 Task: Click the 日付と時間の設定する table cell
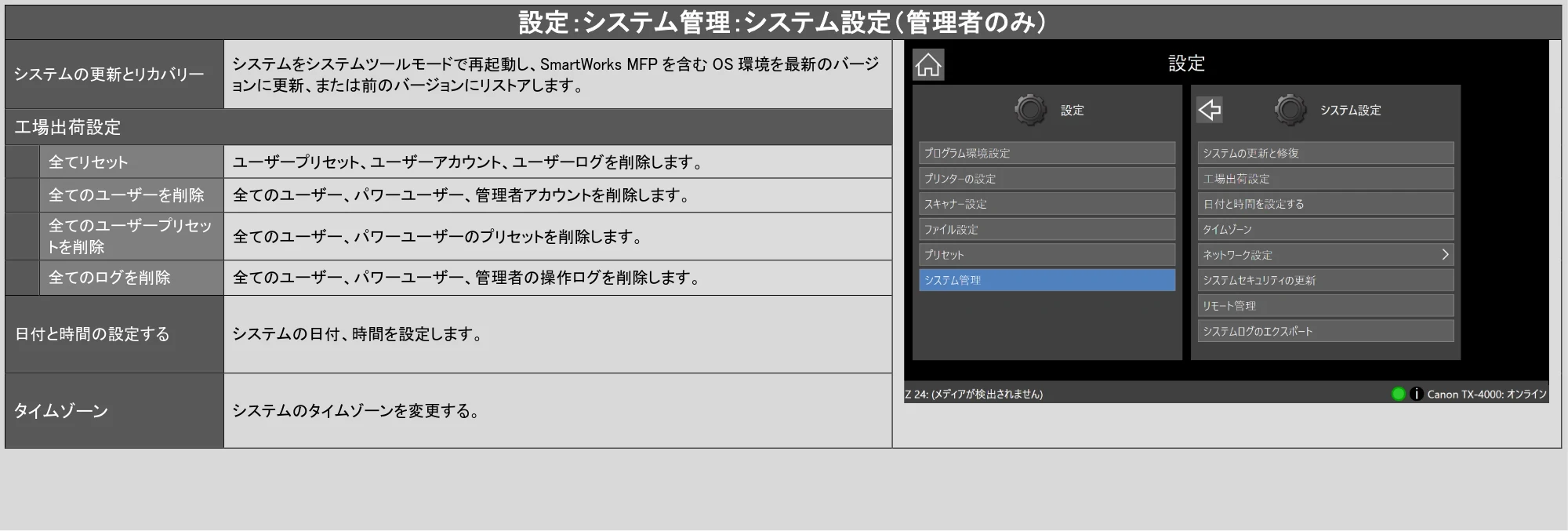tap(114, 334)
